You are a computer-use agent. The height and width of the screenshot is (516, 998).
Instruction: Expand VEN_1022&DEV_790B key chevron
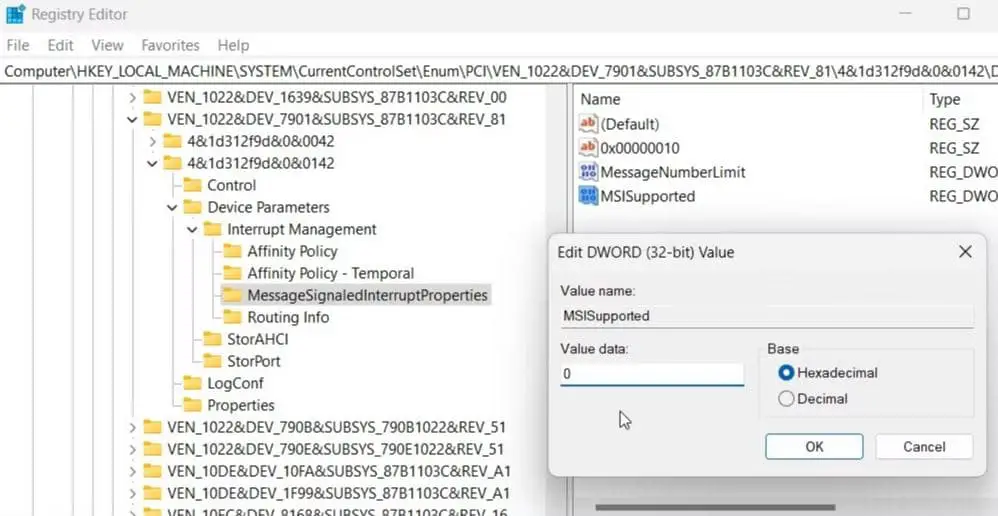132,427
